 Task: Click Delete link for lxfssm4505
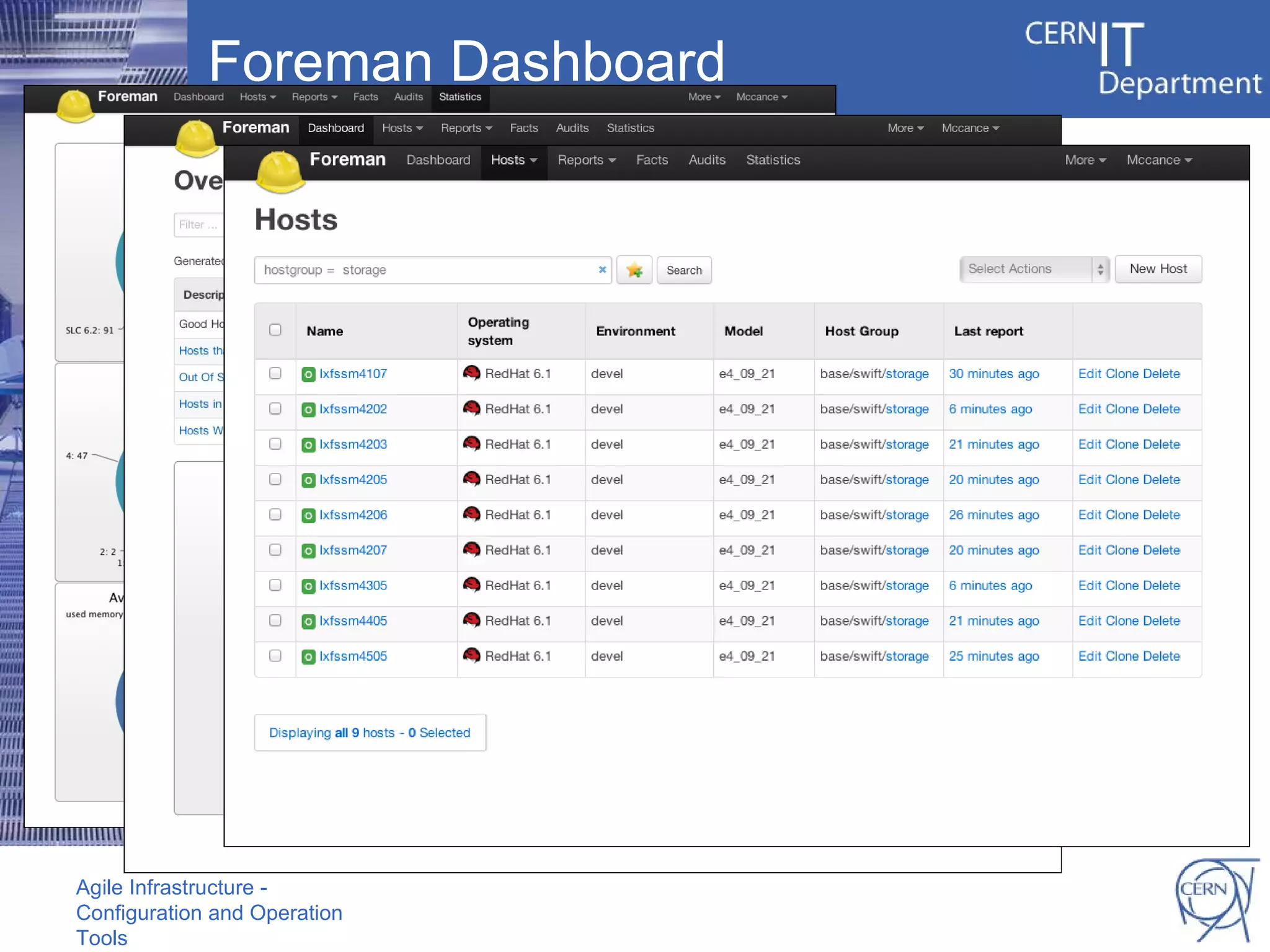(x=1161, y=656)
